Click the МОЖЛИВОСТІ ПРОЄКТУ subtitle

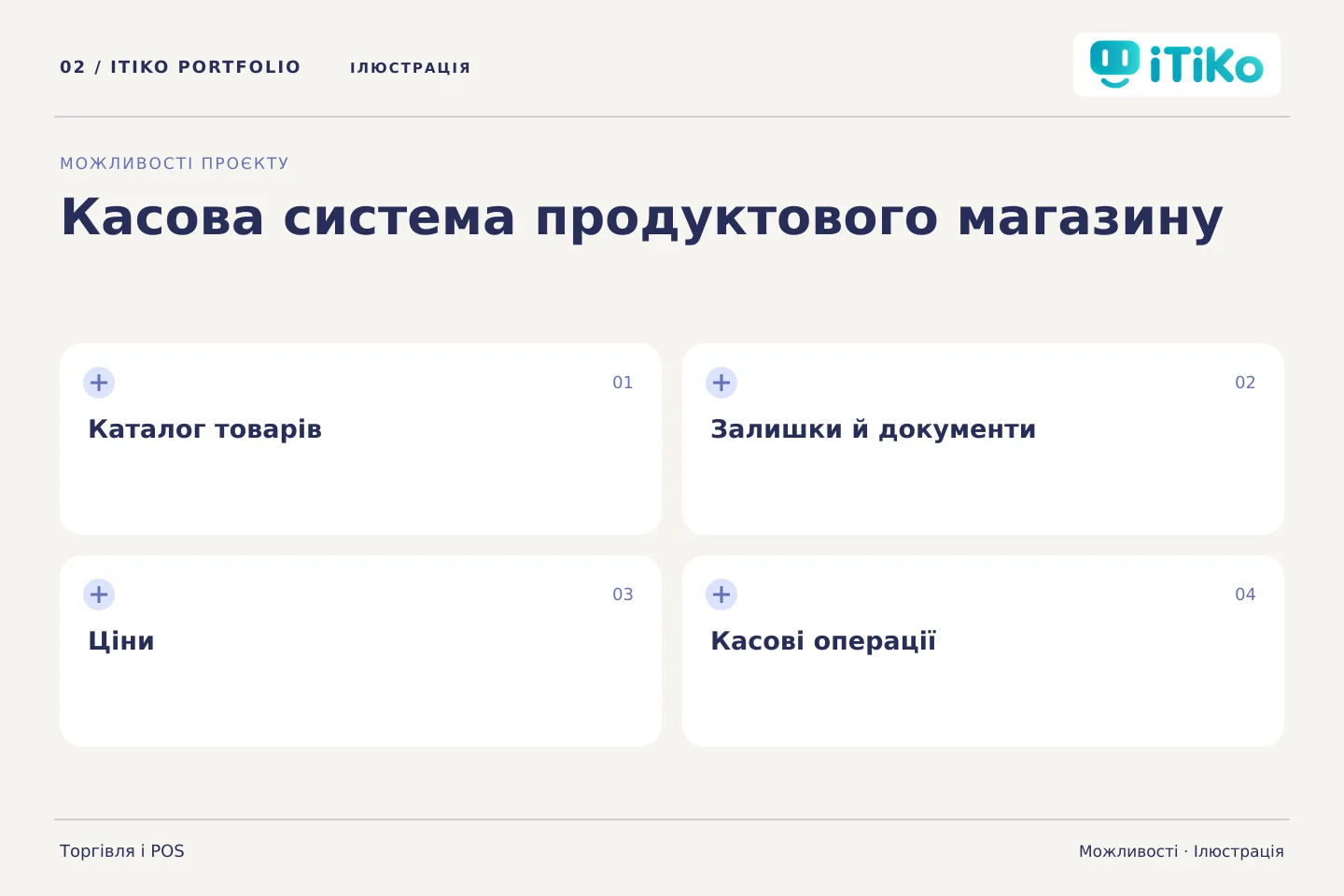pos(175,163)
